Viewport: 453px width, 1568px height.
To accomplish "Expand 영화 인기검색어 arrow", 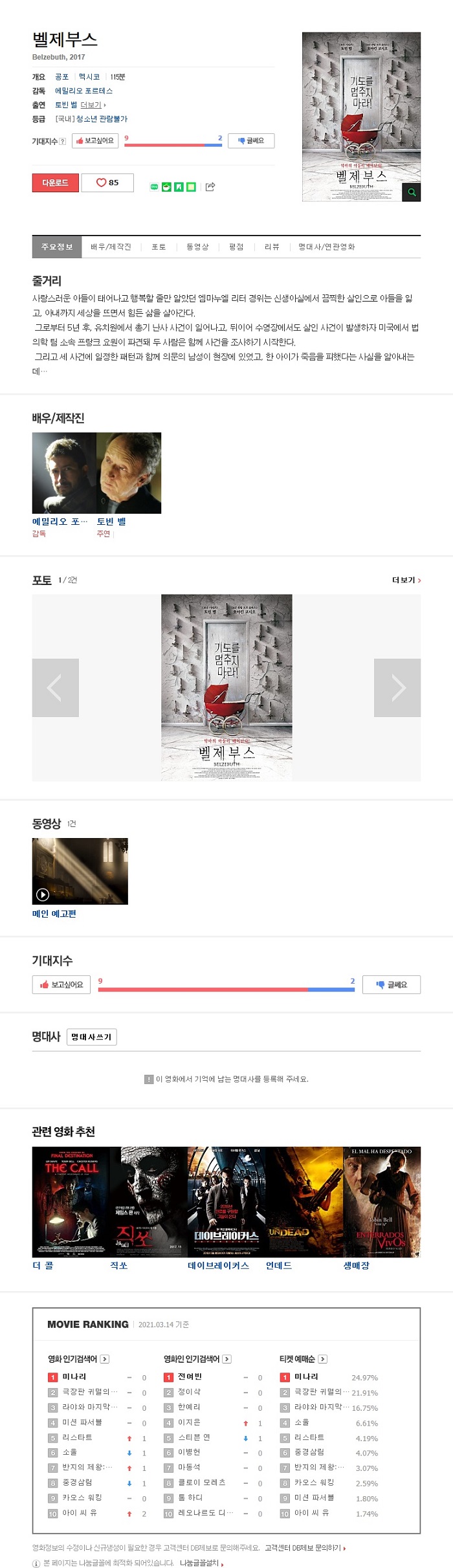I will [x=105, y=1359].
